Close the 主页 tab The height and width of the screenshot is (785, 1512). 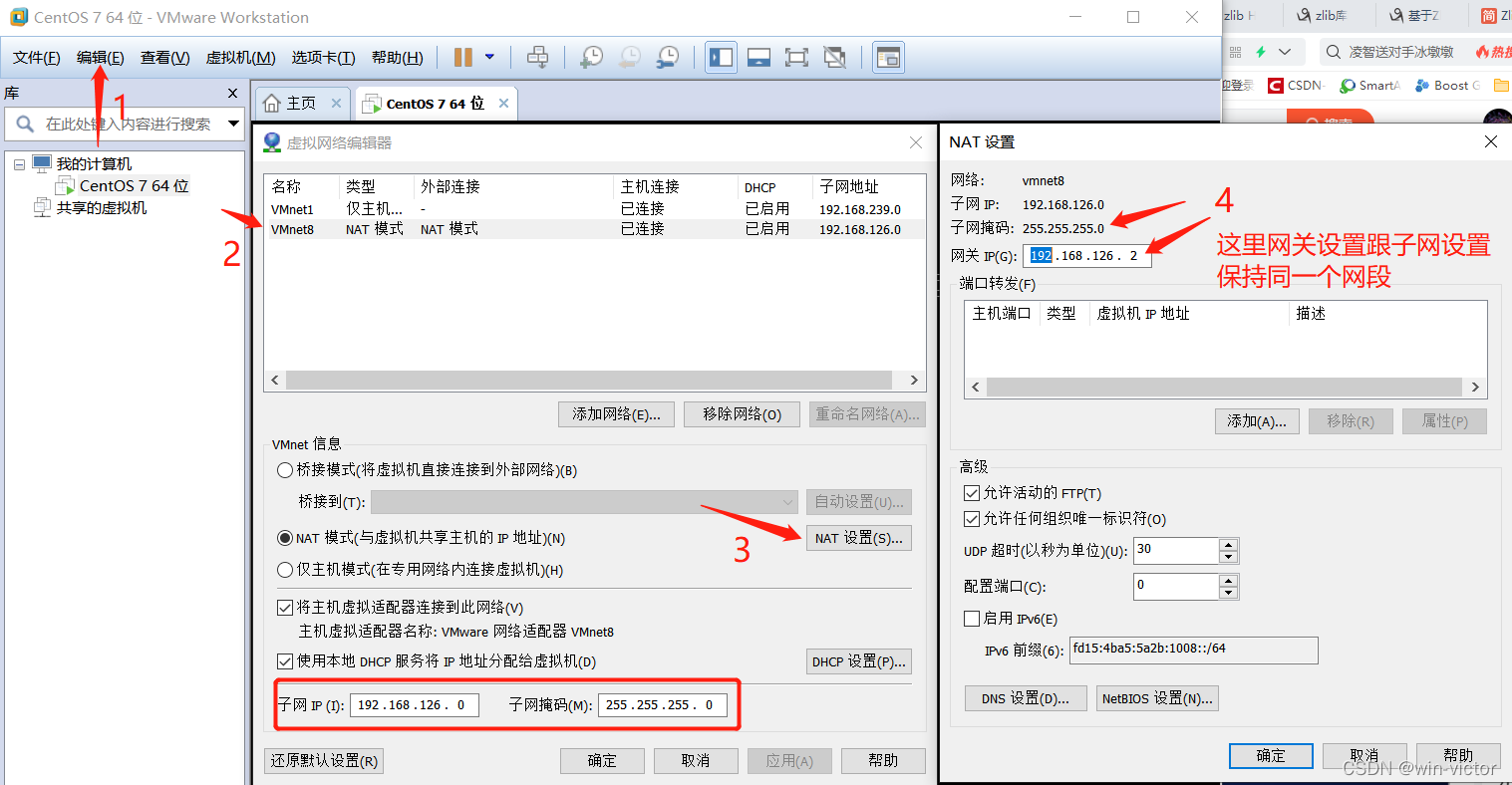click(336, 104)
